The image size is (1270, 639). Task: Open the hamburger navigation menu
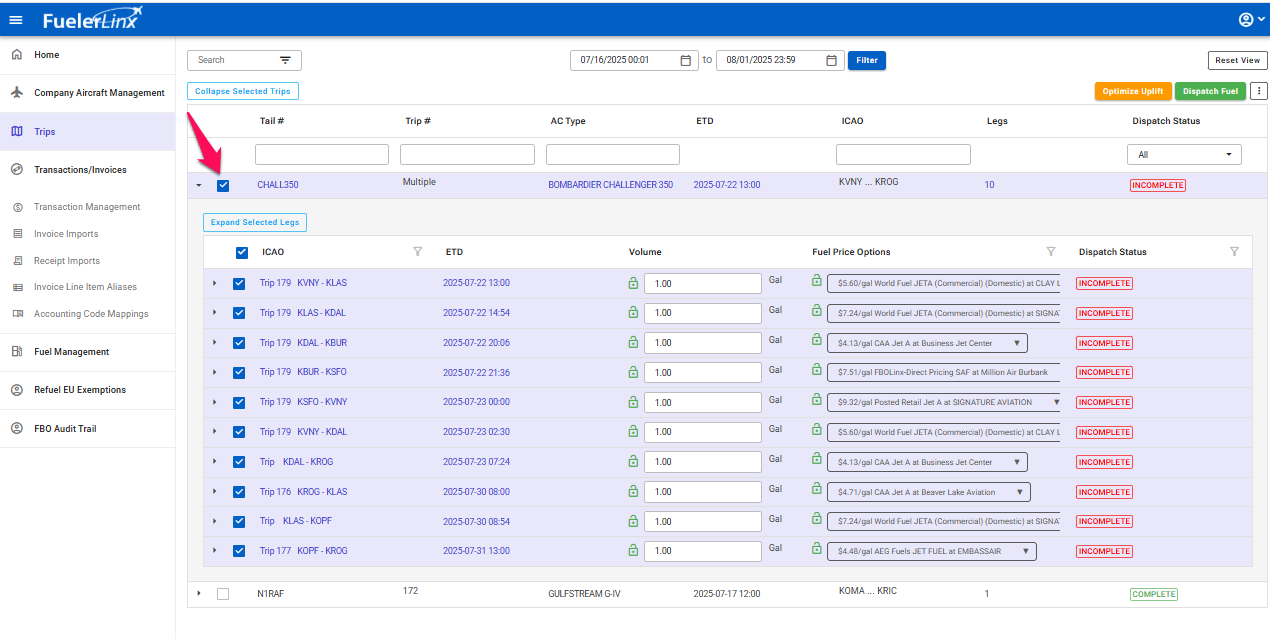(16, 20)
